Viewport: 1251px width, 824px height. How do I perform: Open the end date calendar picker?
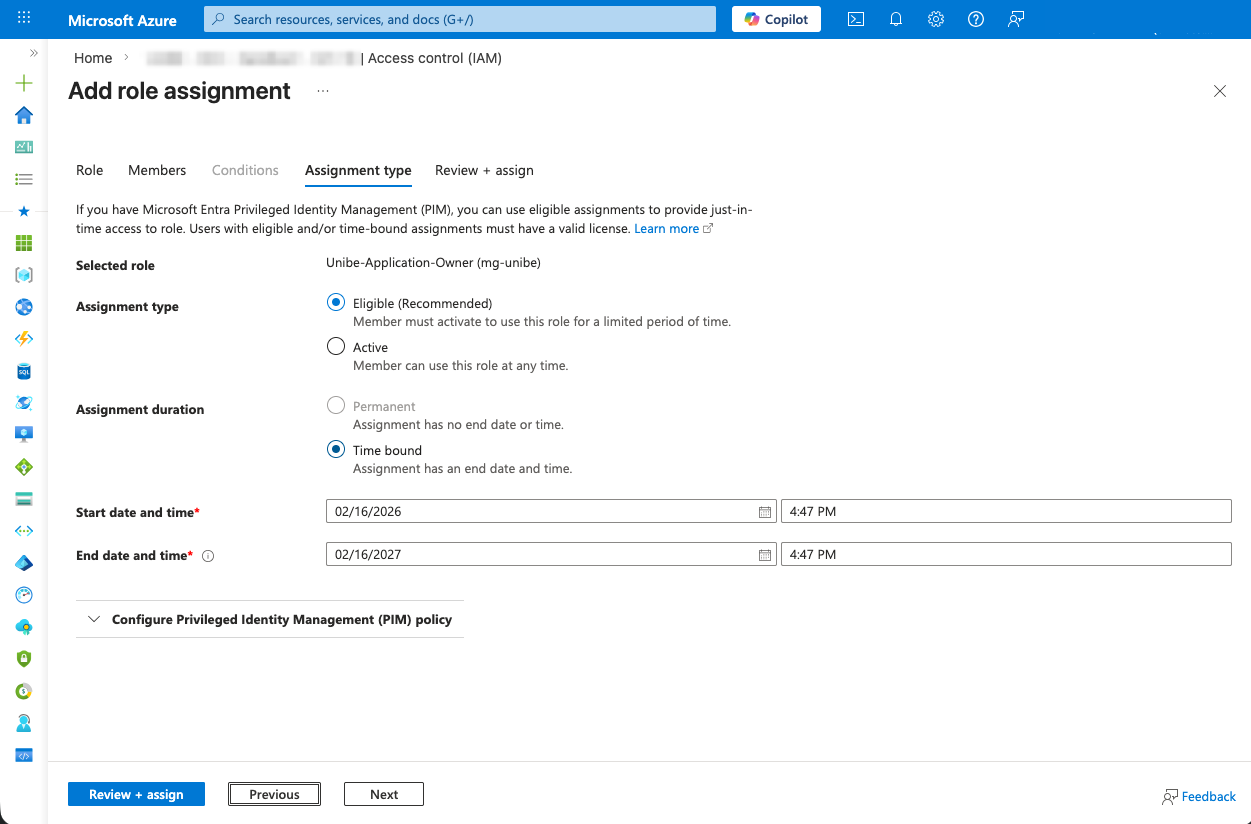pos(765,555)
